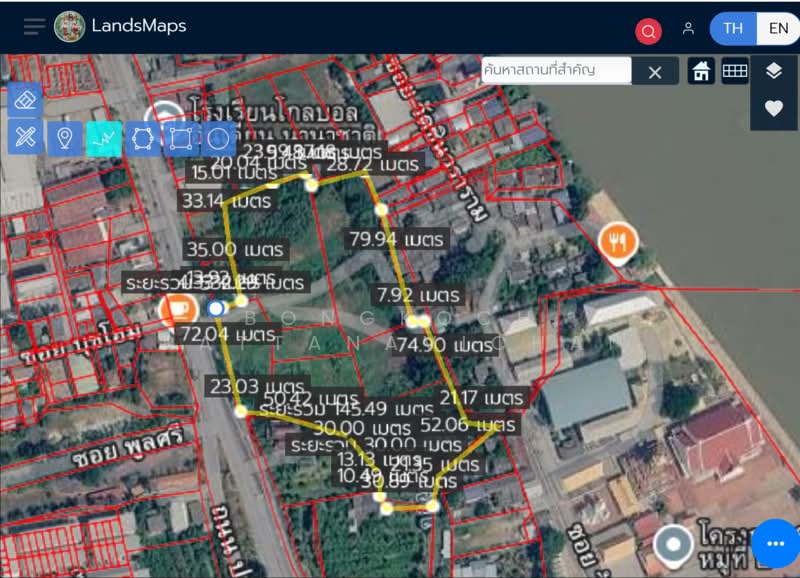Click the gray location pin marker
The width and height of the screenshot is (800, 578).
673,545
